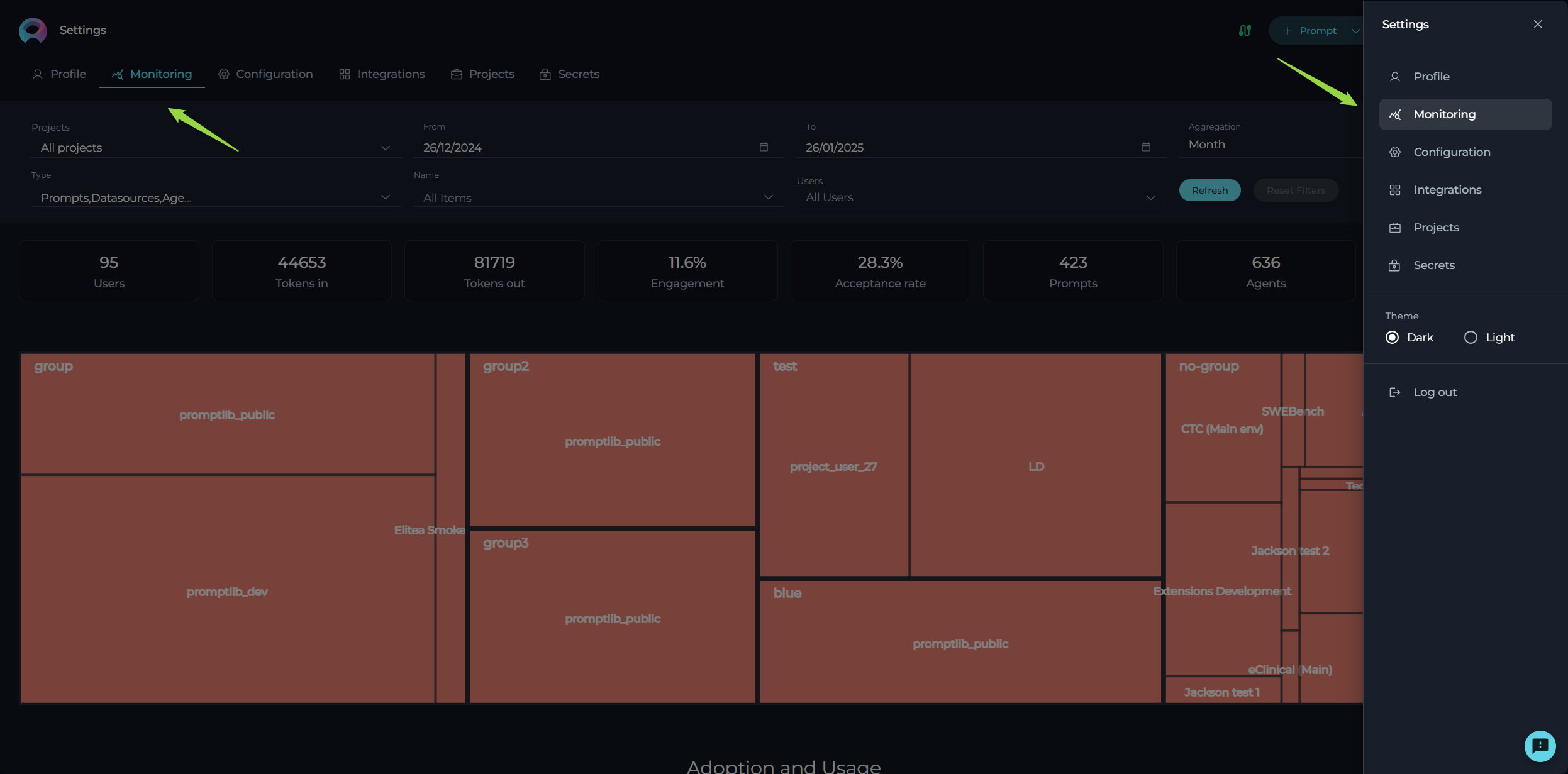1568x774 pixels.
Task: Click the Jackson test 1 treemap block
Action: click(1223, 690)
